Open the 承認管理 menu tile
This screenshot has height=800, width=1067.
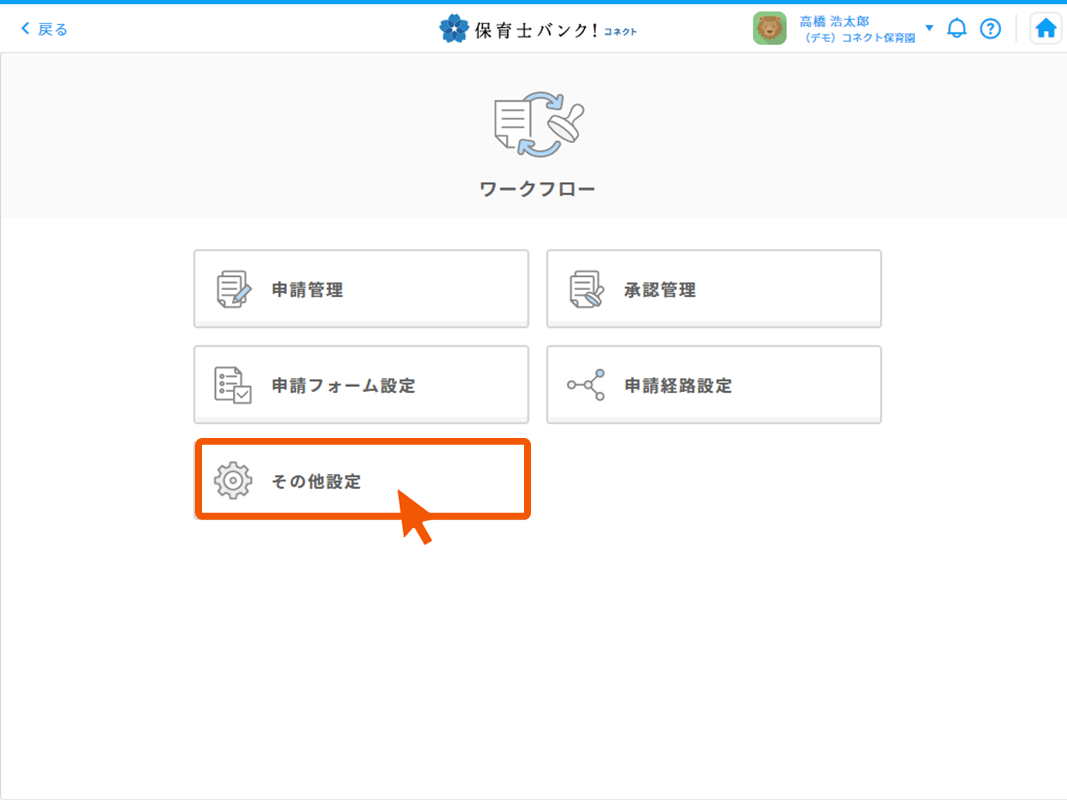pos(713,289)
